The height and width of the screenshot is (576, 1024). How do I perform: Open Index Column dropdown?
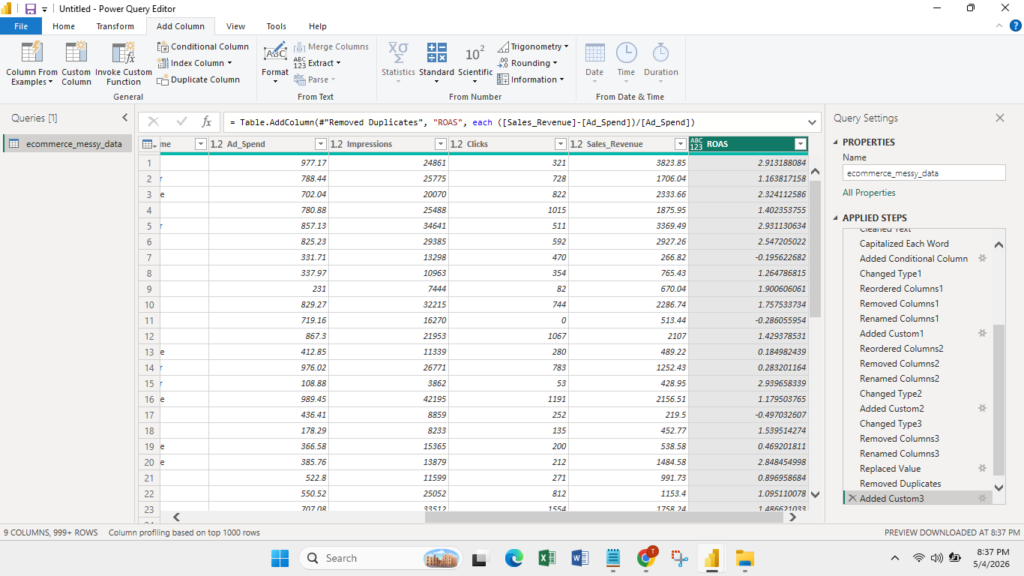tap(195, 63)
